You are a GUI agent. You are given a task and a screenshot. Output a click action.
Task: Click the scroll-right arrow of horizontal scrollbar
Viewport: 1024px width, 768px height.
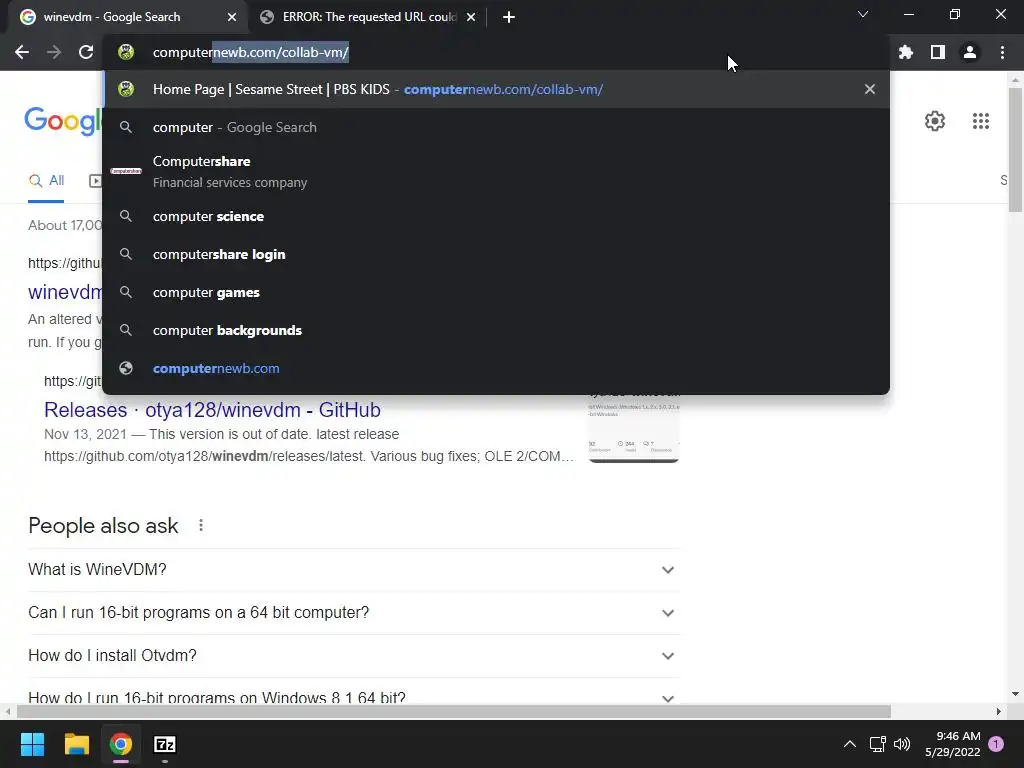(999, 711)
